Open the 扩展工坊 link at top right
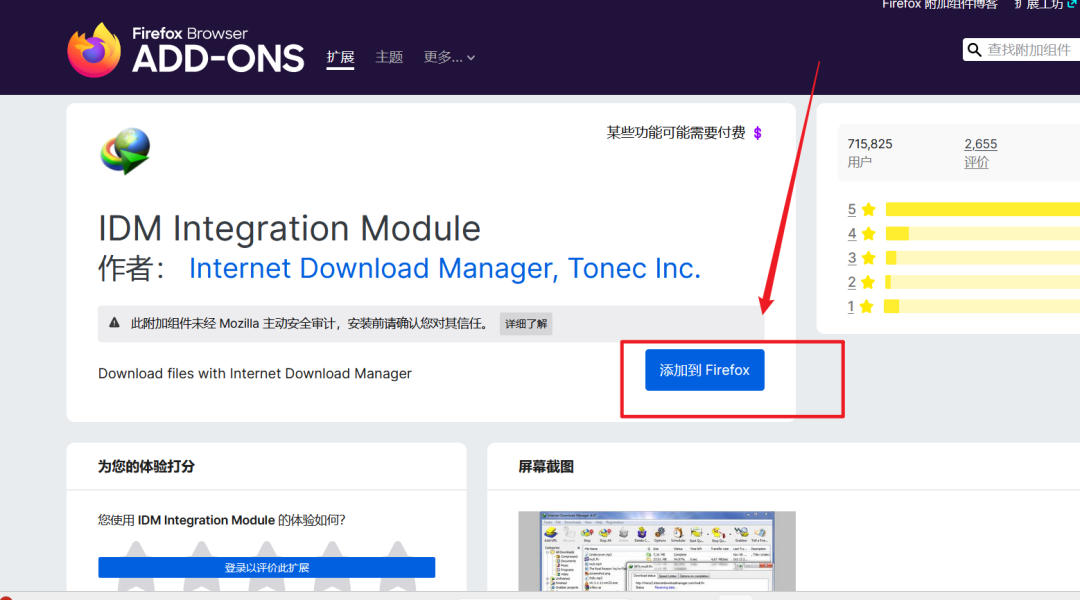This screenshot has height=600, width=1080. click(x=1044, y=5)
